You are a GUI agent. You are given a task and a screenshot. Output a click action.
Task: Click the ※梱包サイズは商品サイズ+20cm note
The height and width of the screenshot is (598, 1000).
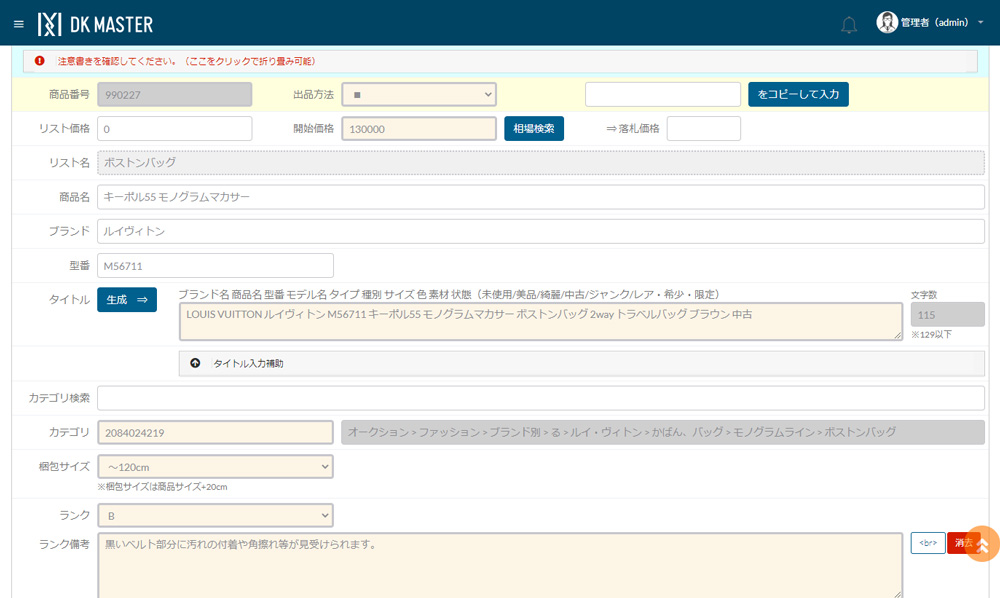tap(163, 486)
